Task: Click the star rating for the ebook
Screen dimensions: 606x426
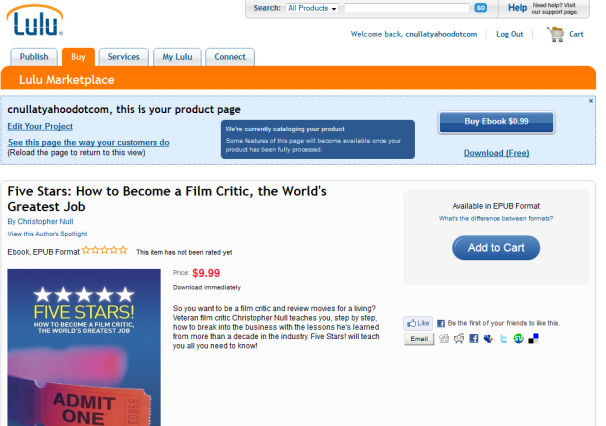Action: click(x=104, y=250)
